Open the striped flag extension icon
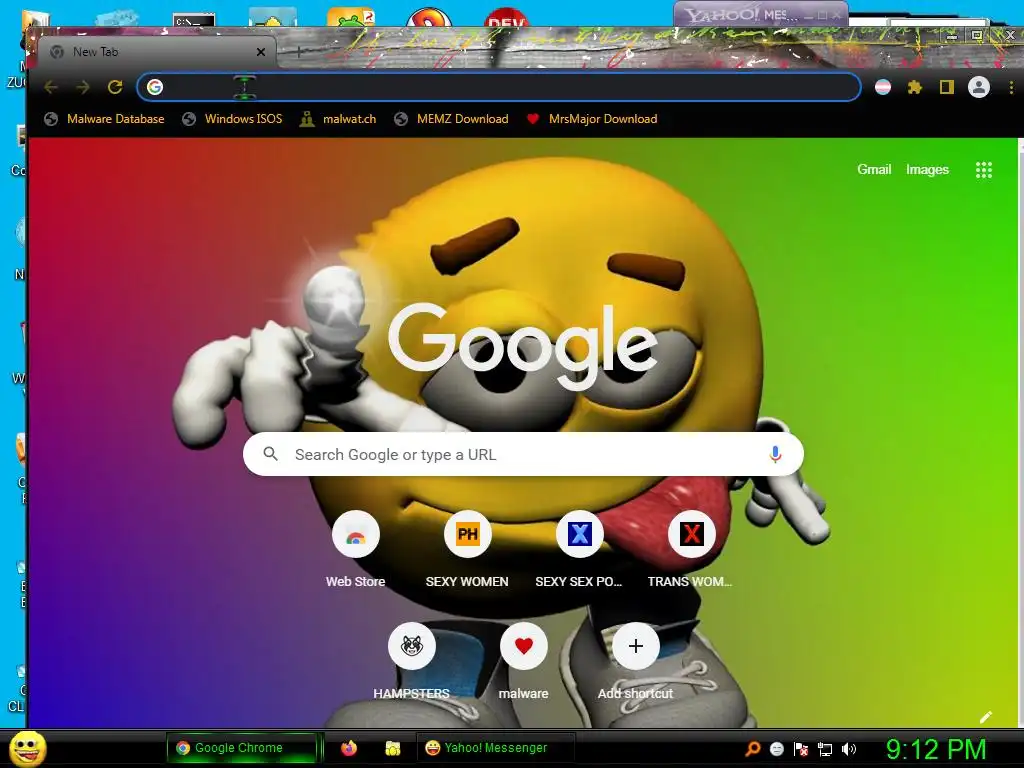 point(883,87)
